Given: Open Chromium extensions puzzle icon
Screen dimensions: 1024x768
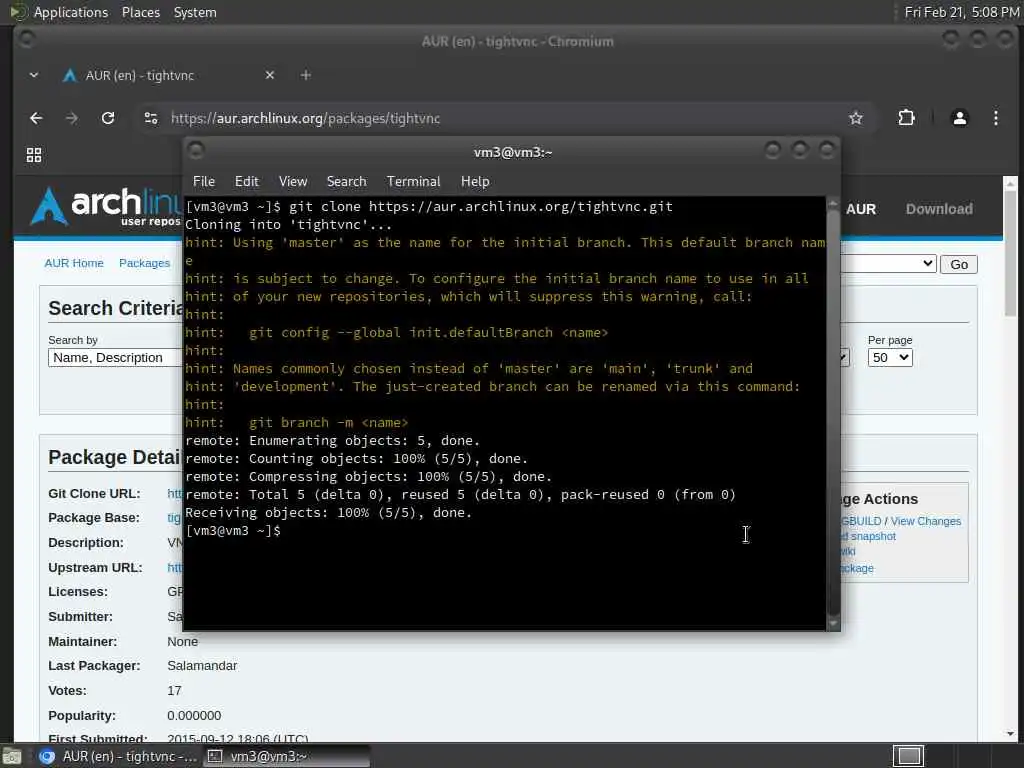Looking at the screenshot, I should tap(906, 118).
